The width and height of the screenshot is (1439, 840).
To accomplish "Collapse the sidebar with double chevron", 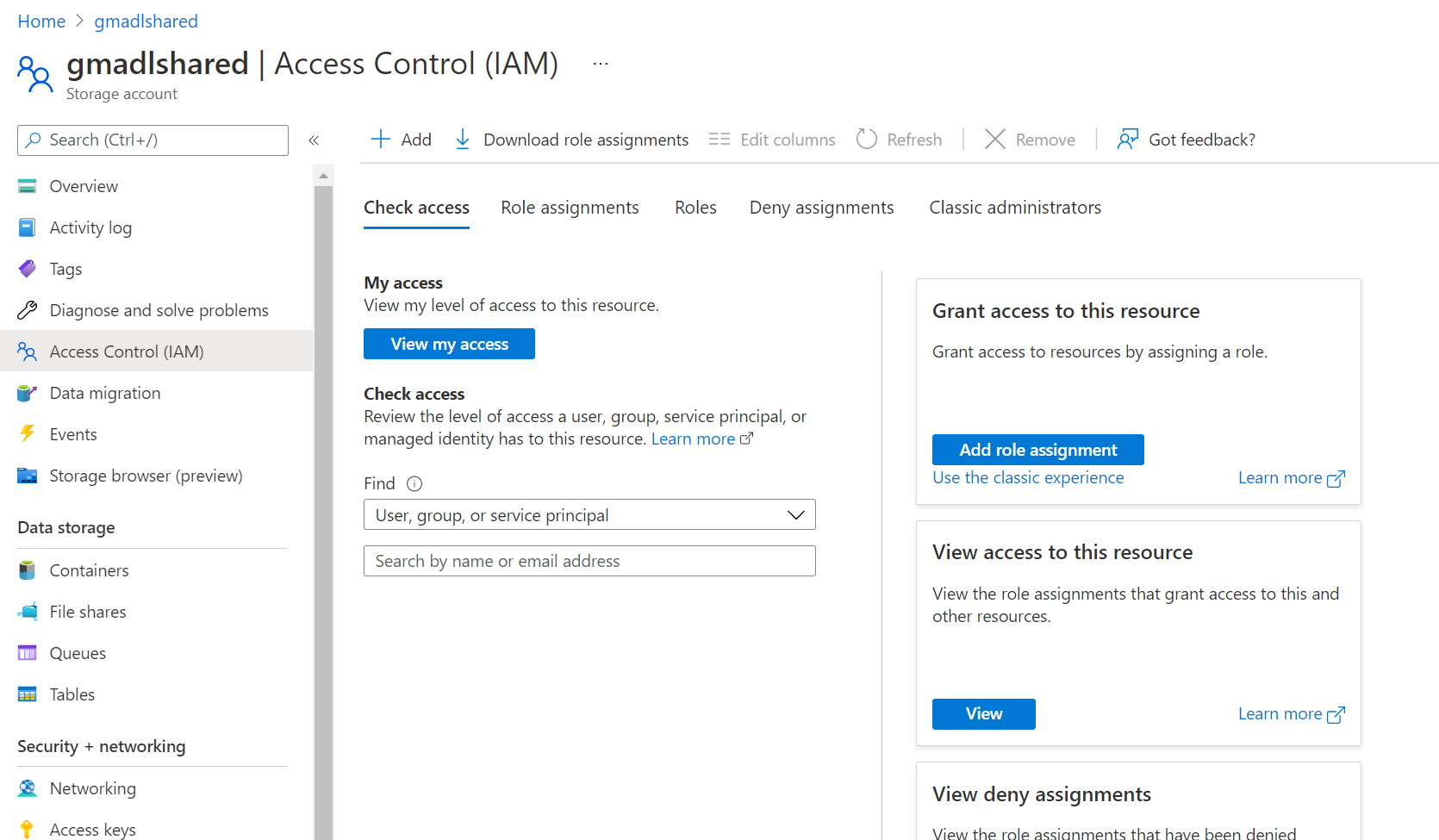I will (x=314, y=140).
